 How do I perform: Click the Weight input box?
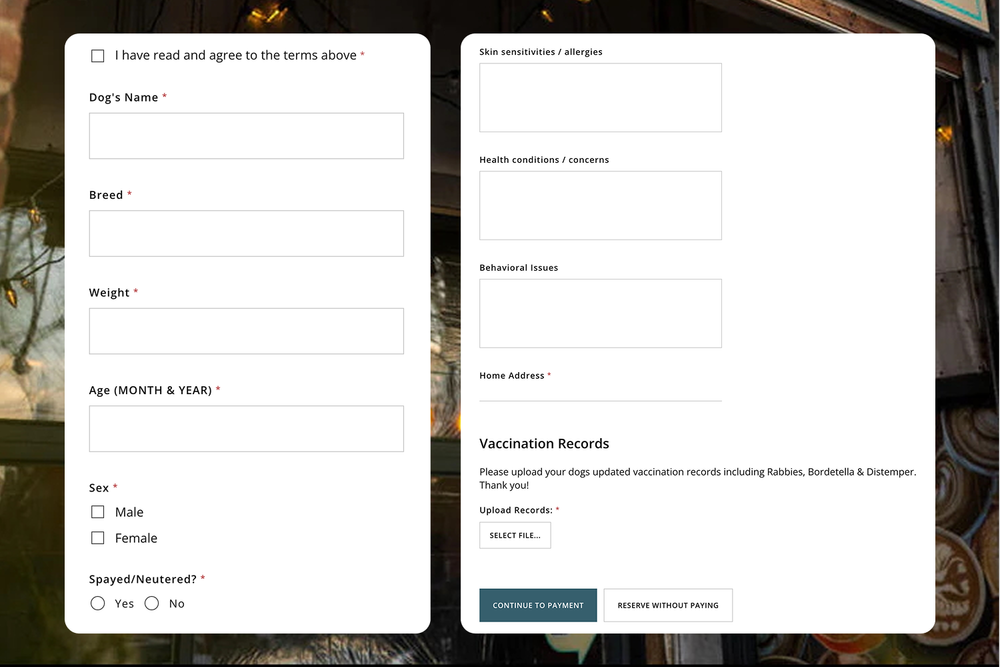246,331
